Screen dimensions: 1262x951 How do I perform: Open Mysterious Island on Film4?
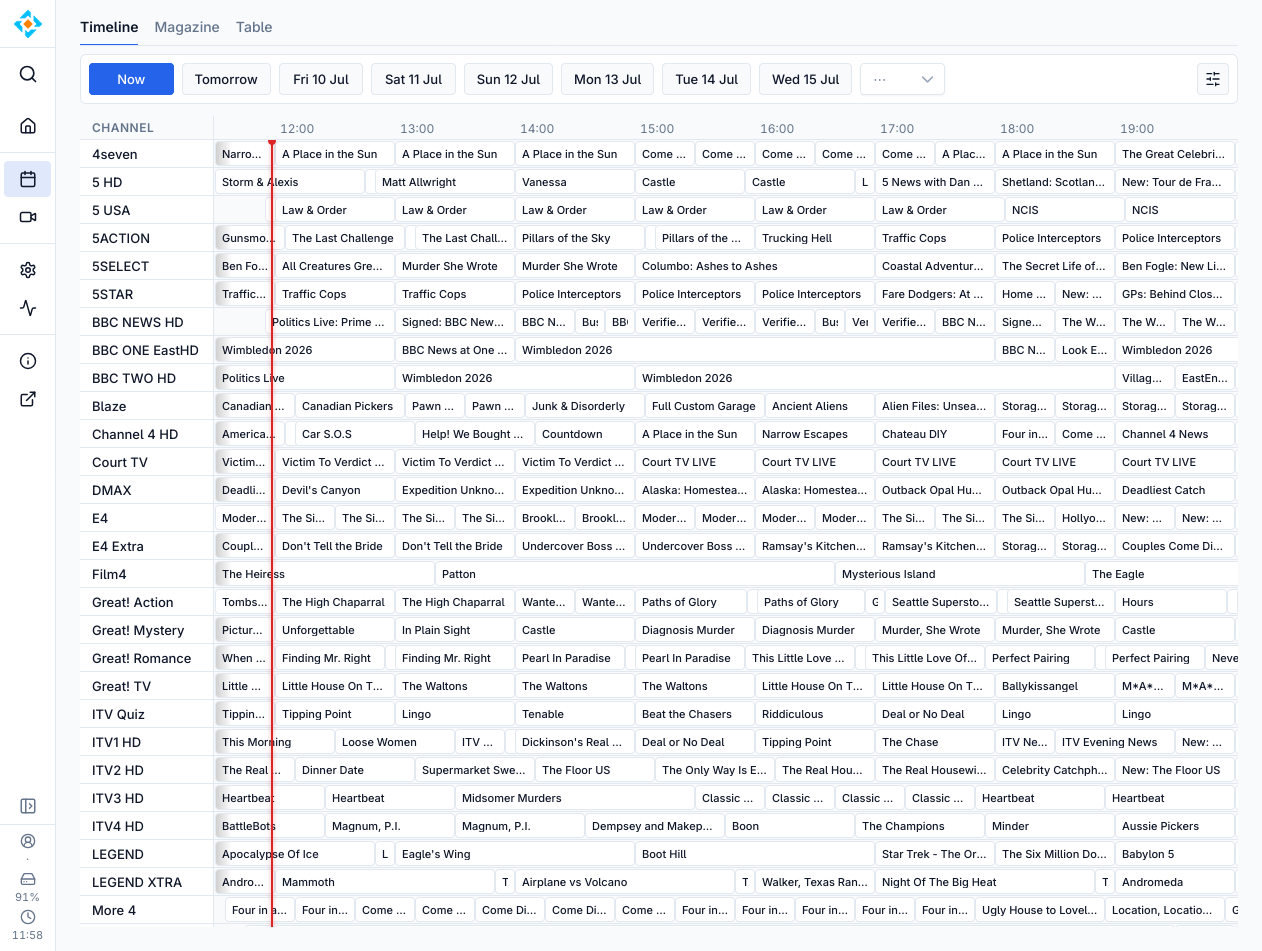960,574
